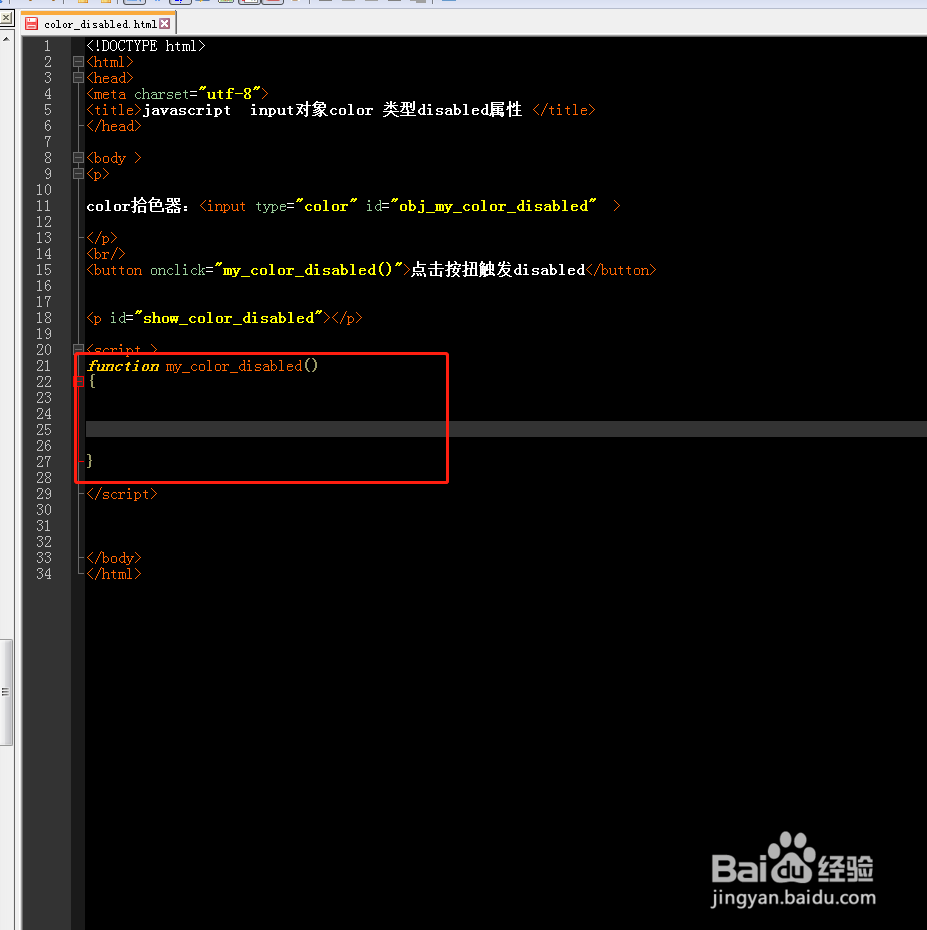Click line number 11 in the margin
Viewport: 927px width, 930px height.
44,206
